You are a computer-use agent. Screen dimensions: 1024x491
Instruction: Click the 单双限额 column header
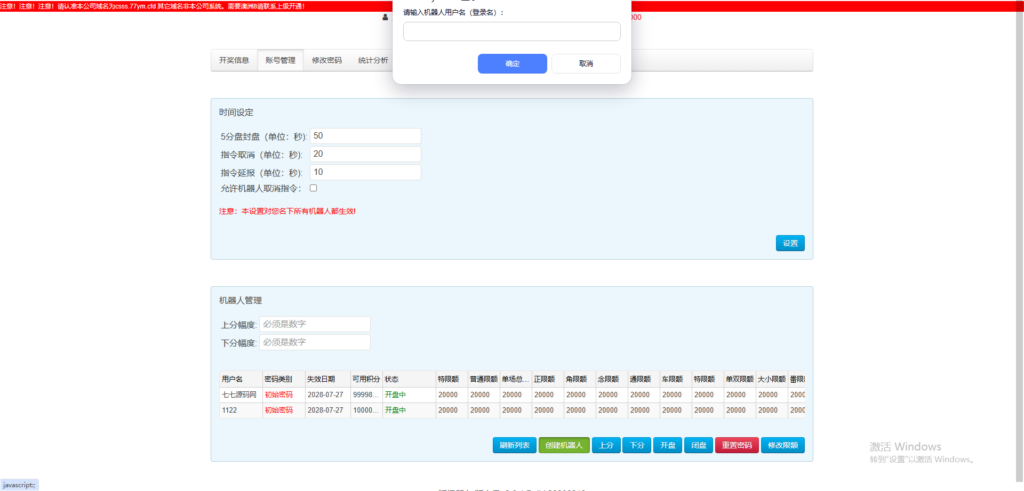pos(739,379)
